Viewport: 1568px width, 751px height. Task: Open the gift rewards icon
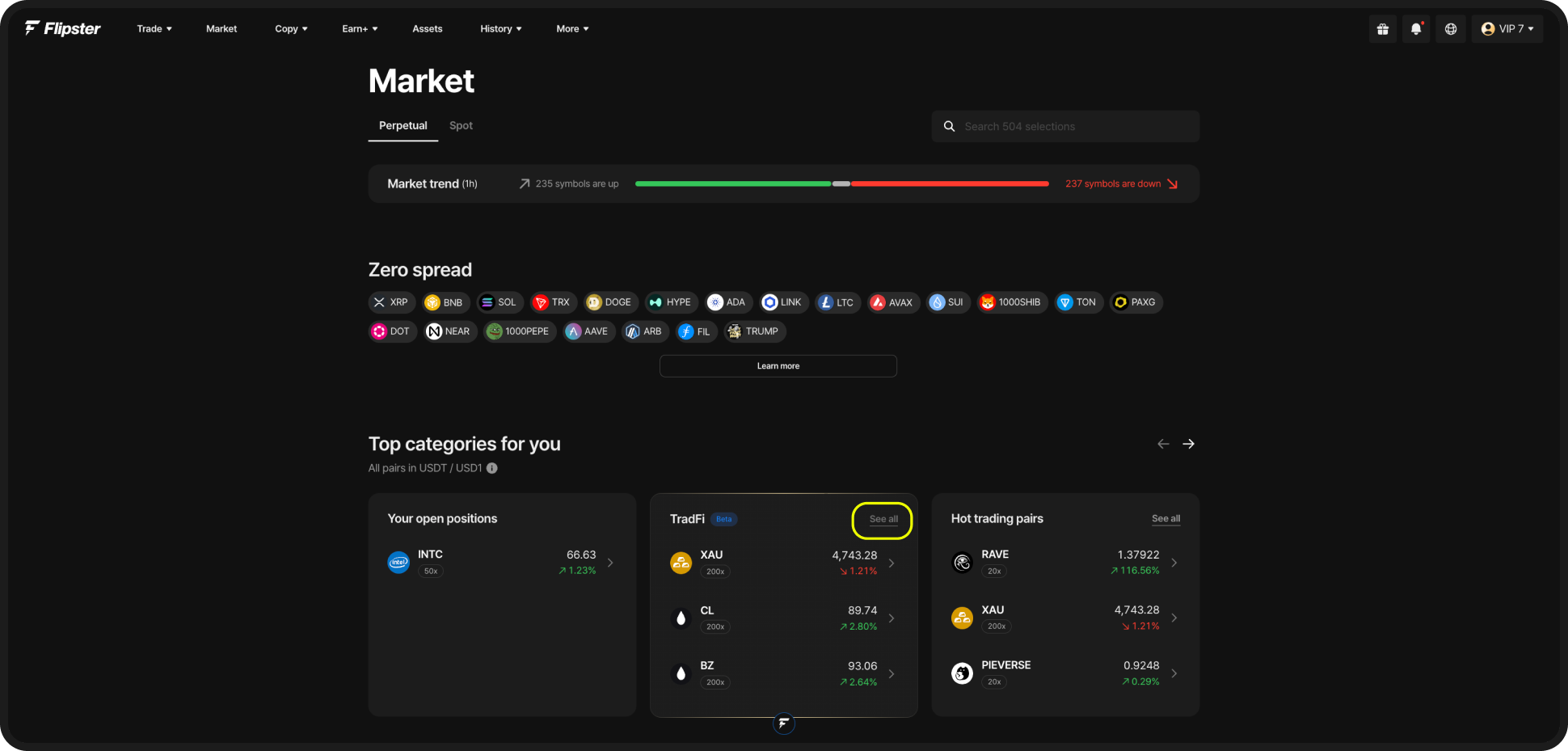1383,29
